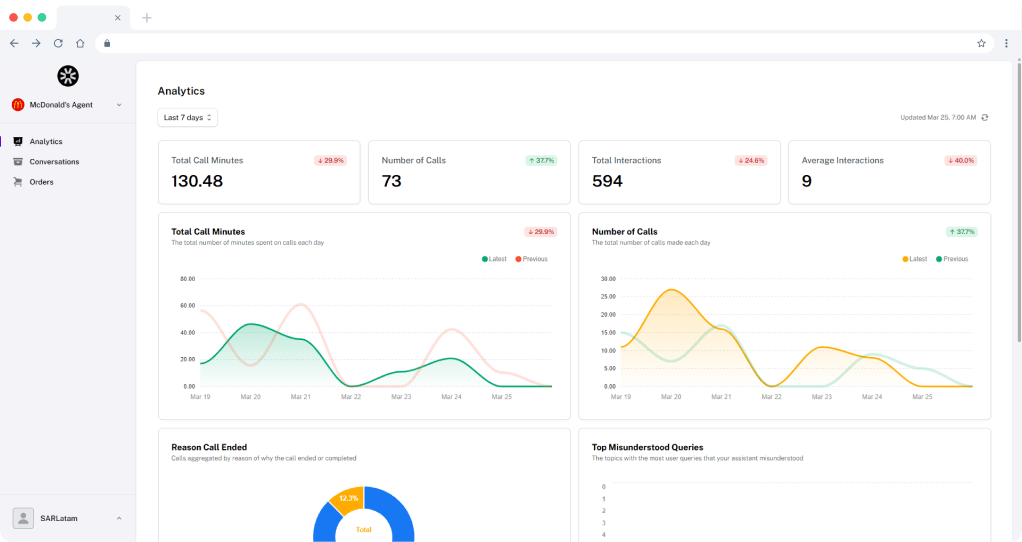
Task: Toggle Previous series in Total Call Minutes legend
Action: click(531, 259)
